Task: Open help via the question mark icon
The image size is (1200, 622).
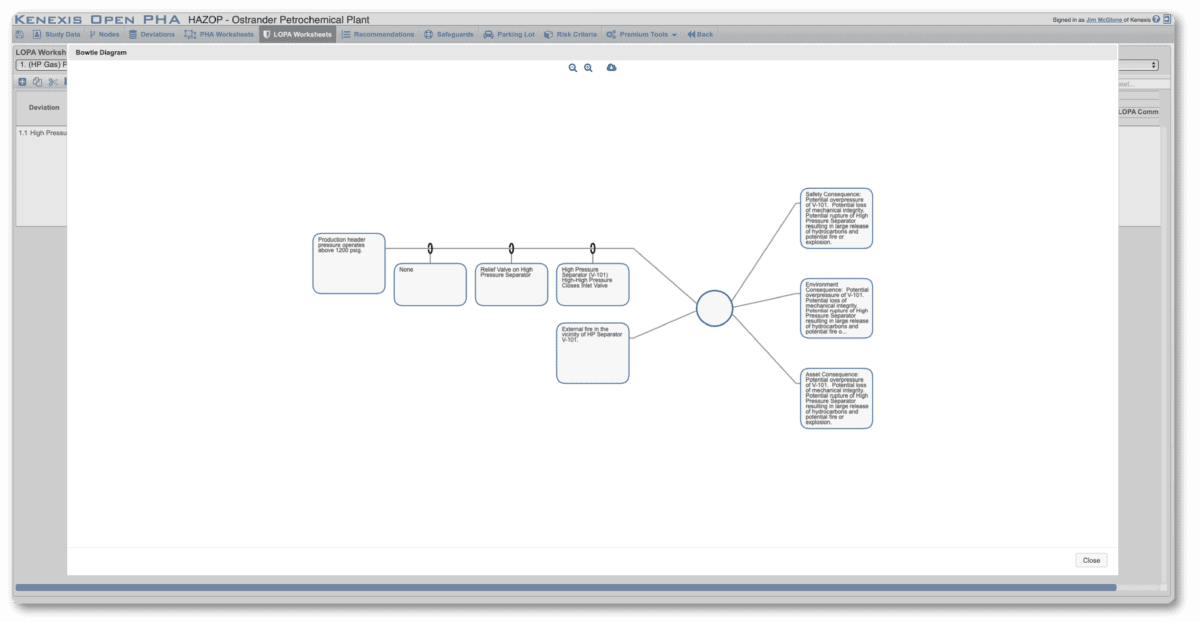Action: point(1156,19)
